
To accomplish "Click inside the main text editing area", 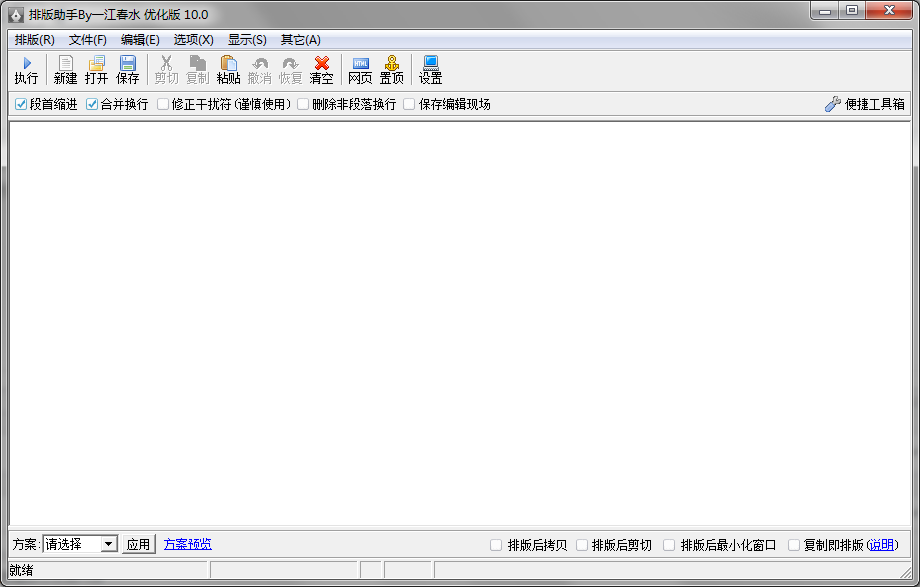I will click(459, 323).
